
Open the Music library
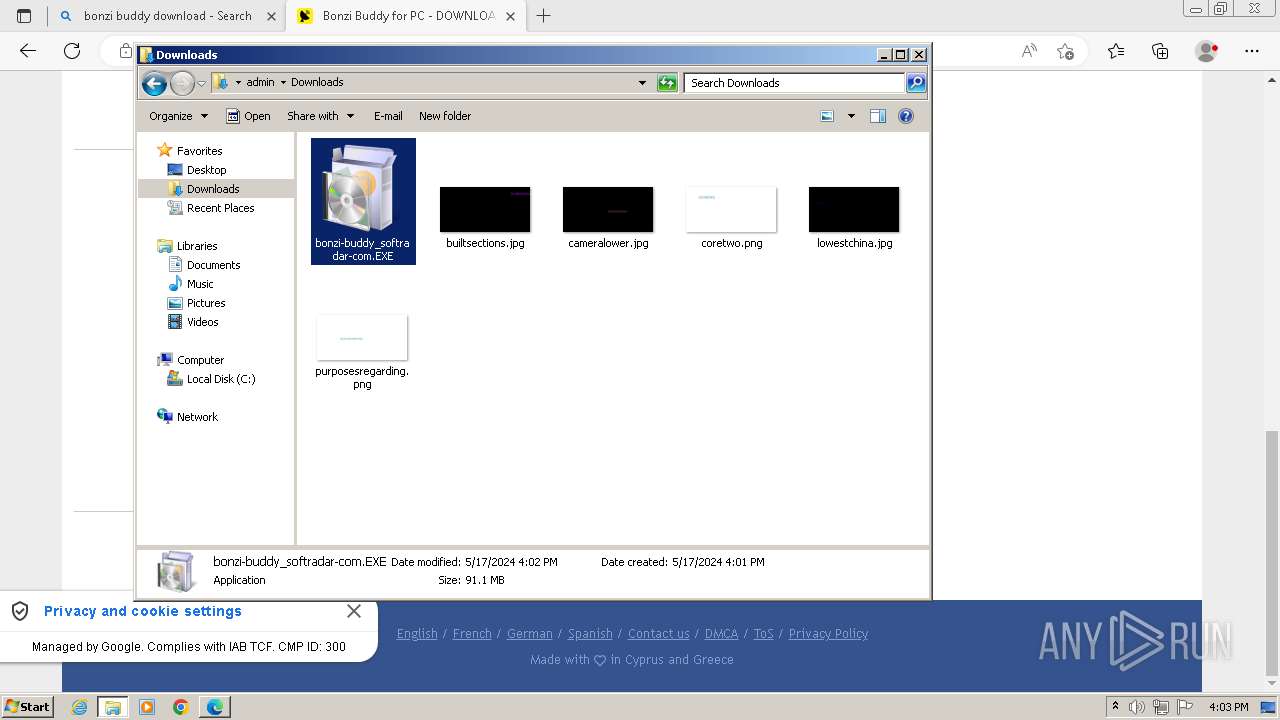(200, 284)
